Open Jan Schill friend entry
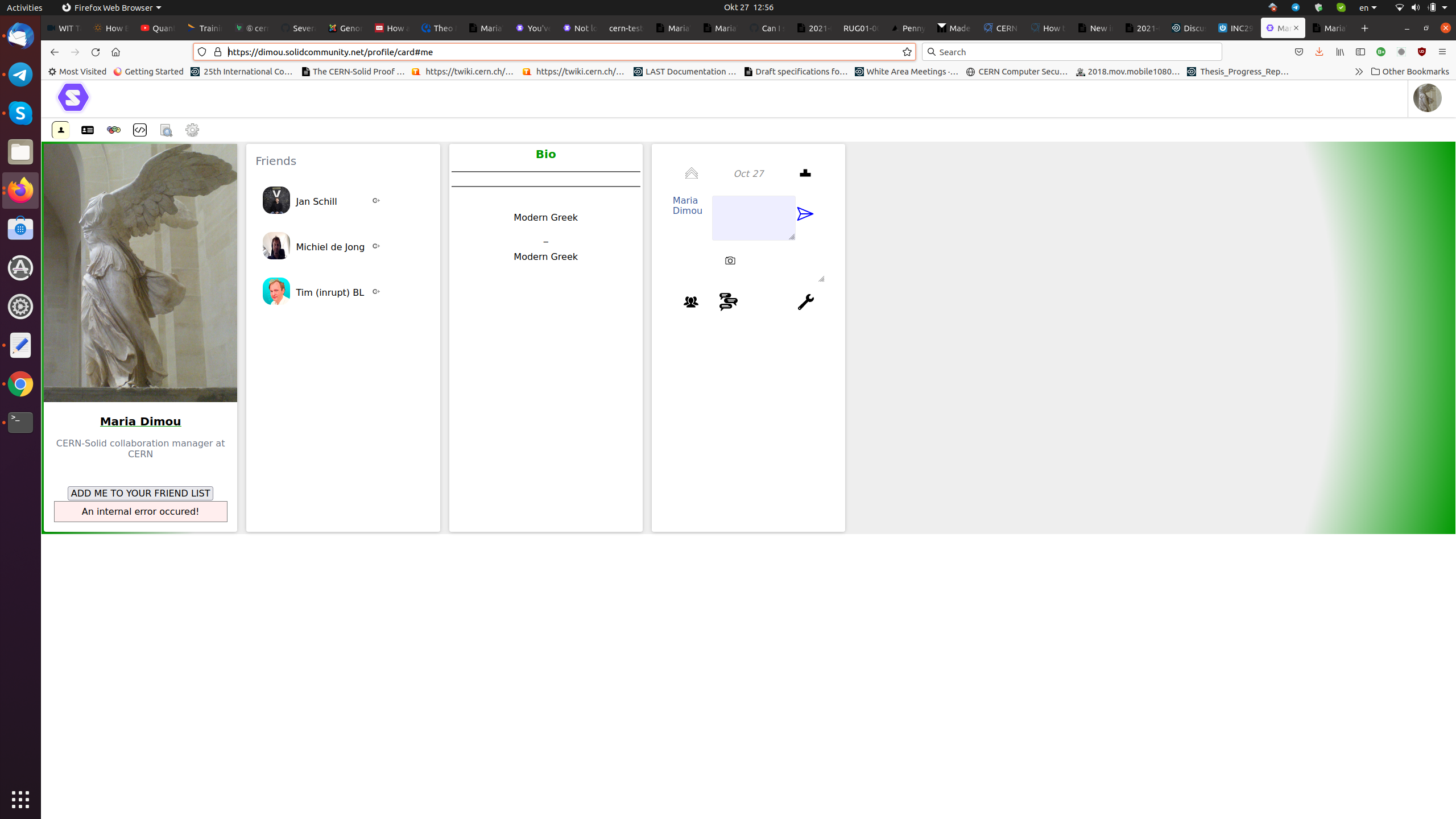The image size is (1456, 819). (316, 201)
